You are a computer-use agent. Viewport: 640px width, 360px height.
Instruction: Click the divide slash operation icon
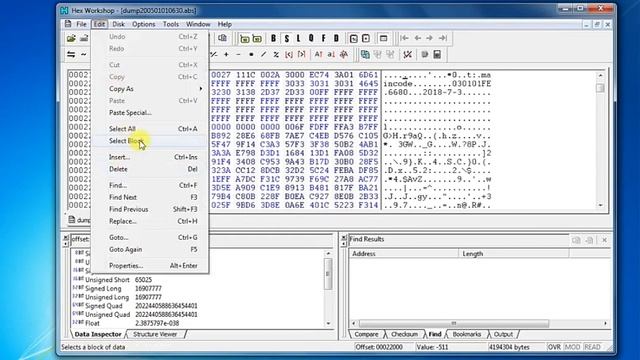[x=264, y=54]
